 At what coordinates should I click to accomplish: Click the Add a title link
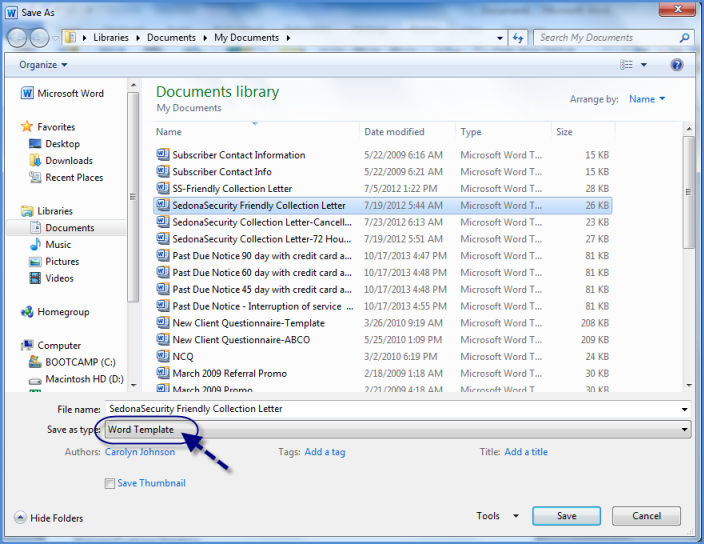(x=526, y=452)
